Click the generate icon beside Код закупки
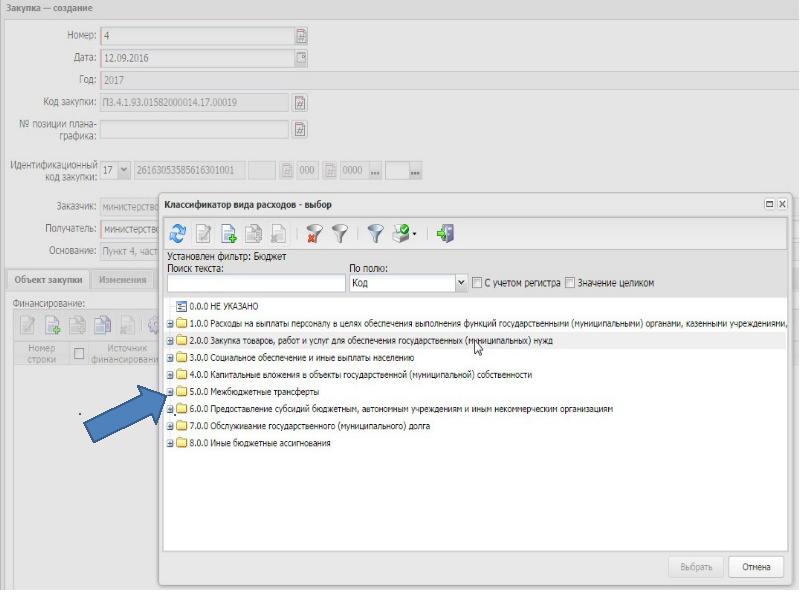The width and height of the screenshot is (800, 600). (x=300, y=103)
